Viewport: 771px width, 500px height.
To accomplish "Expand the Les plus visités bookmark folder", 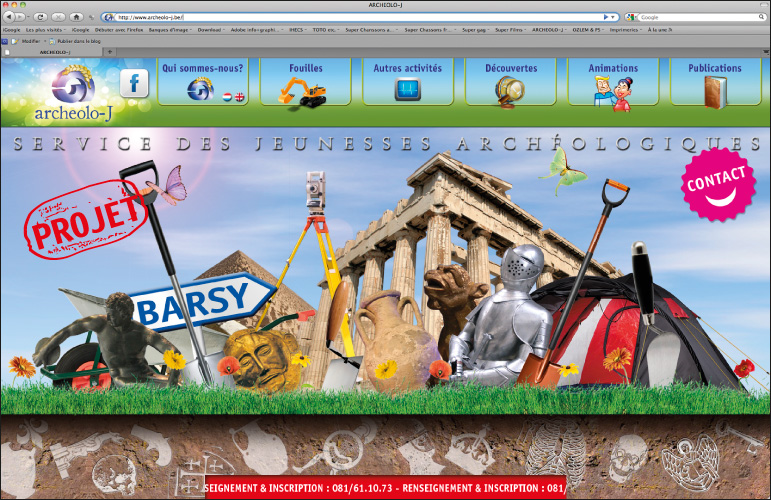I will [x=45, y=30].
